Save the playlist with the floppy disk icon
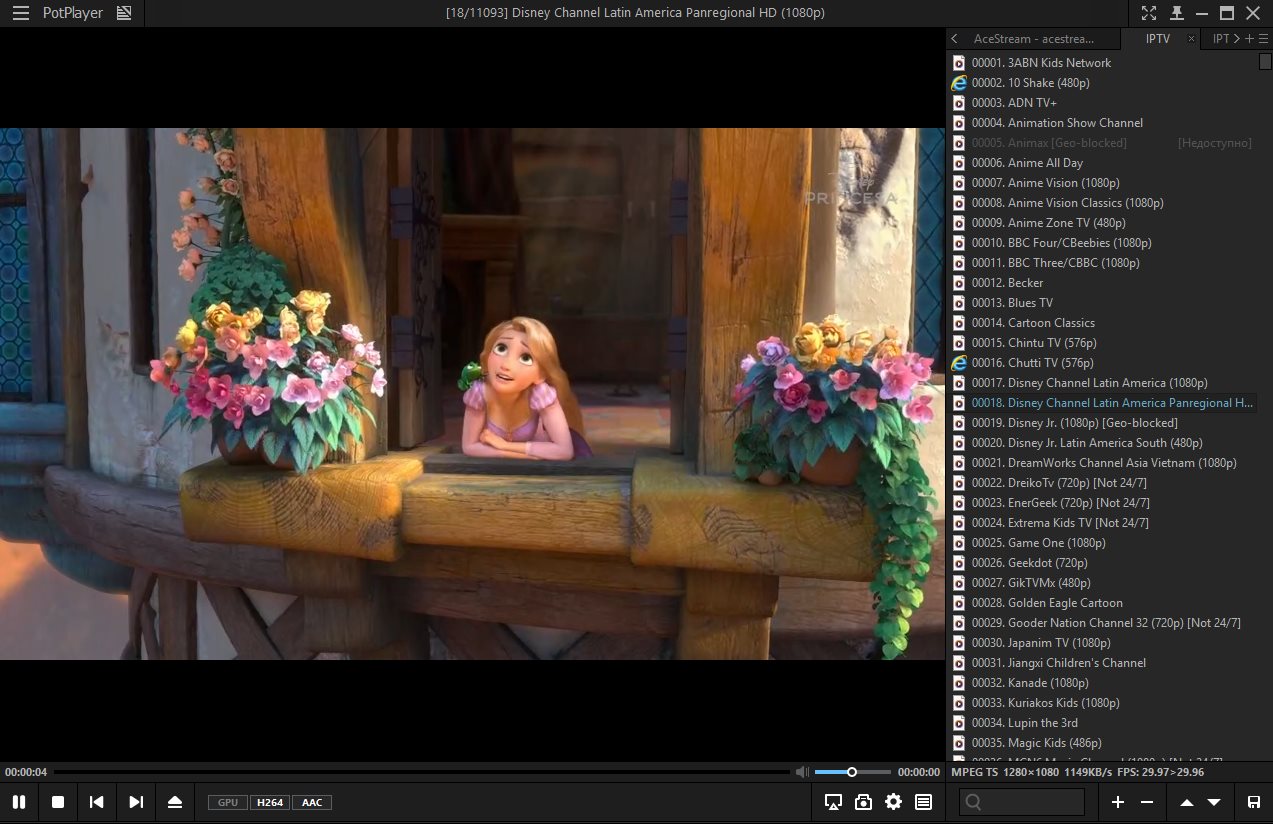 (1253, 802)
